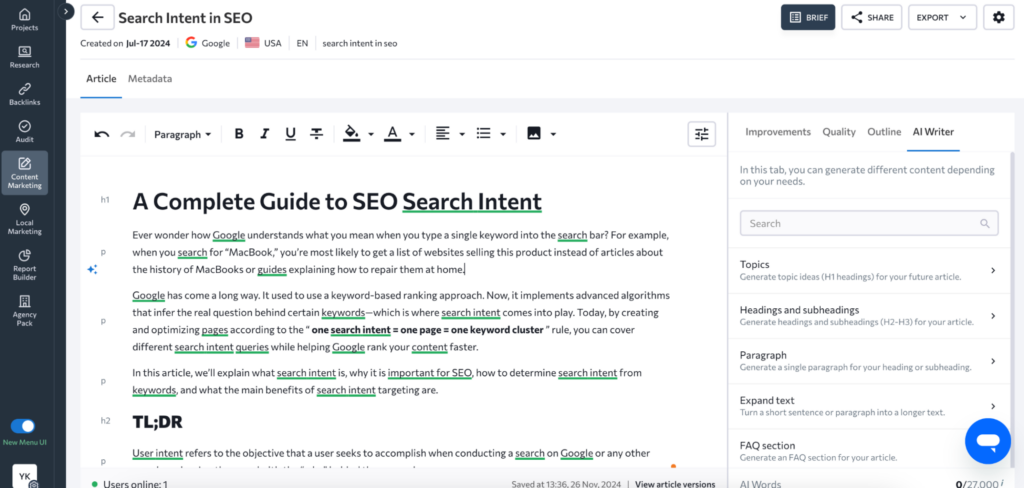Open the chat support bubble
1024x488 pixels.
[x=987, y=441]
